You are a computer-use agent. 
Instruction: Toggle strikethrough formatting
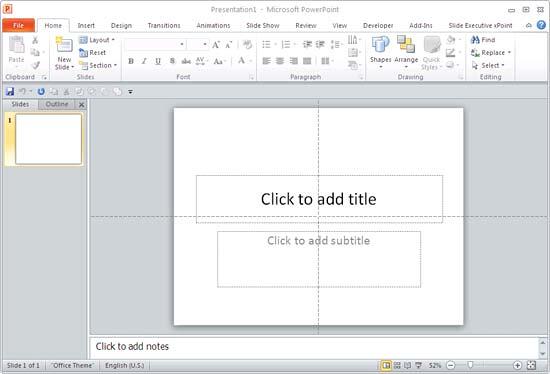186,61
